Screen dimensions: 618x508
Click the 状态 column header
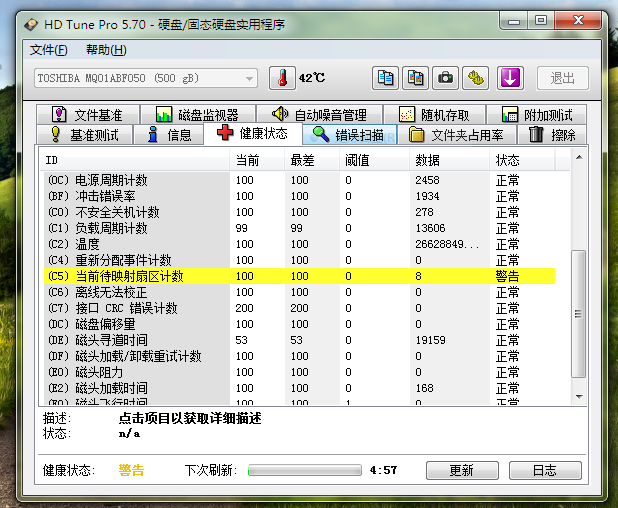pyautogui.click(x=523, y=160)
